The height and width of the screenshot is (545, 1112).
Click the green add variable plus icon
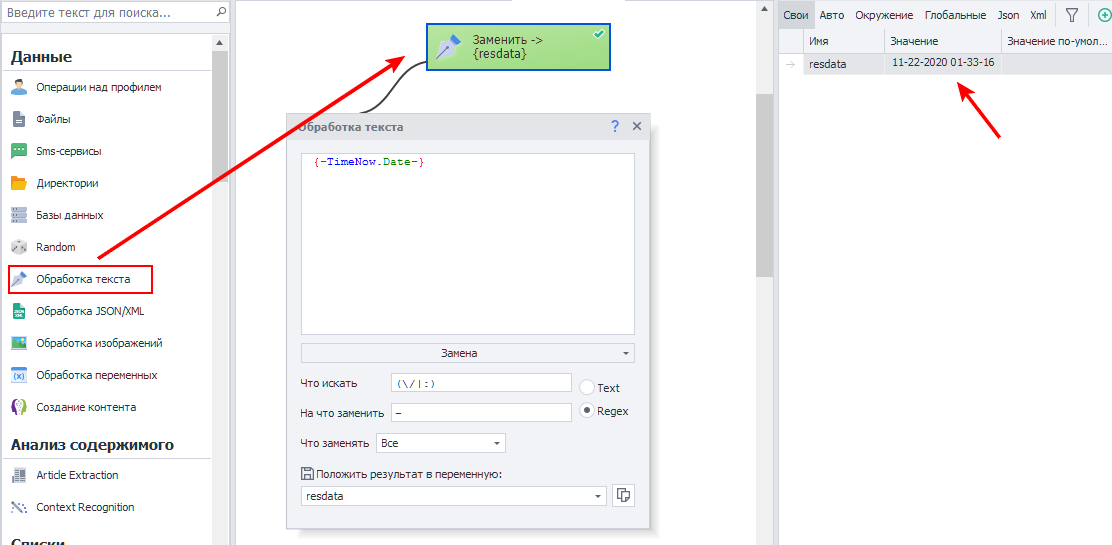pos(1103,14)
